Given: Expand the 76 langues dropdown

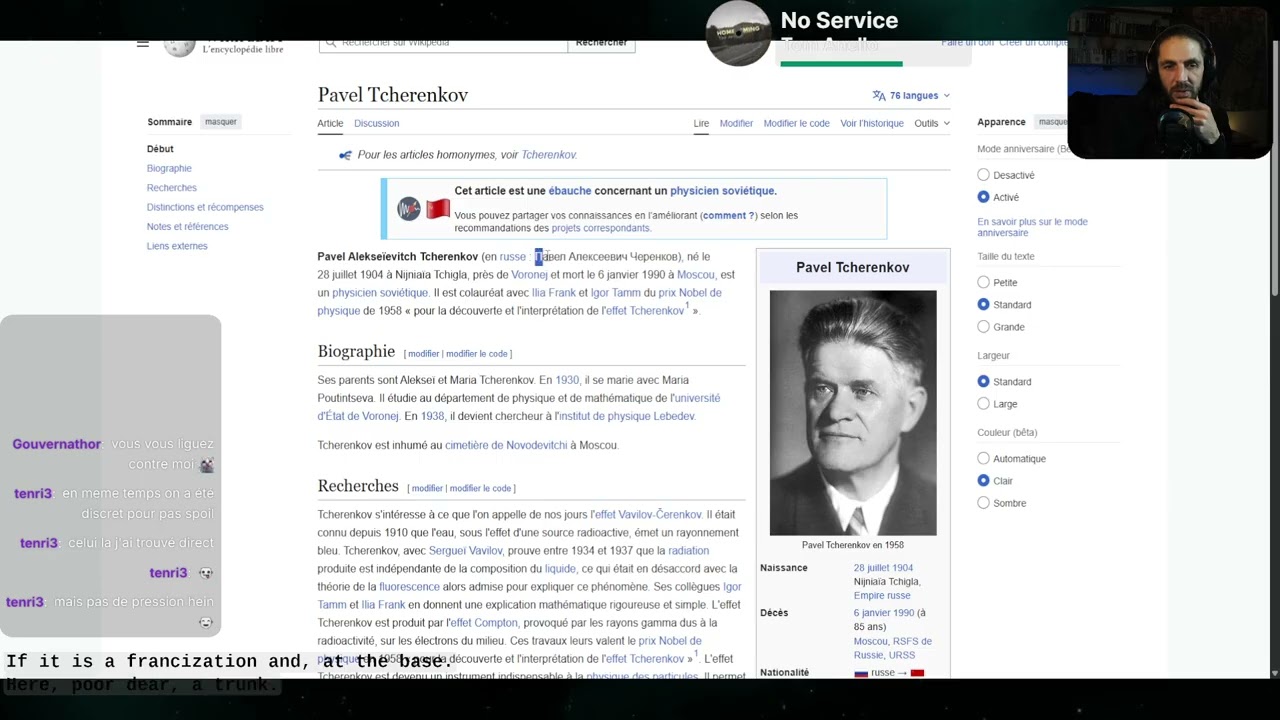Looking at the screenshot, I should point(911,96).
